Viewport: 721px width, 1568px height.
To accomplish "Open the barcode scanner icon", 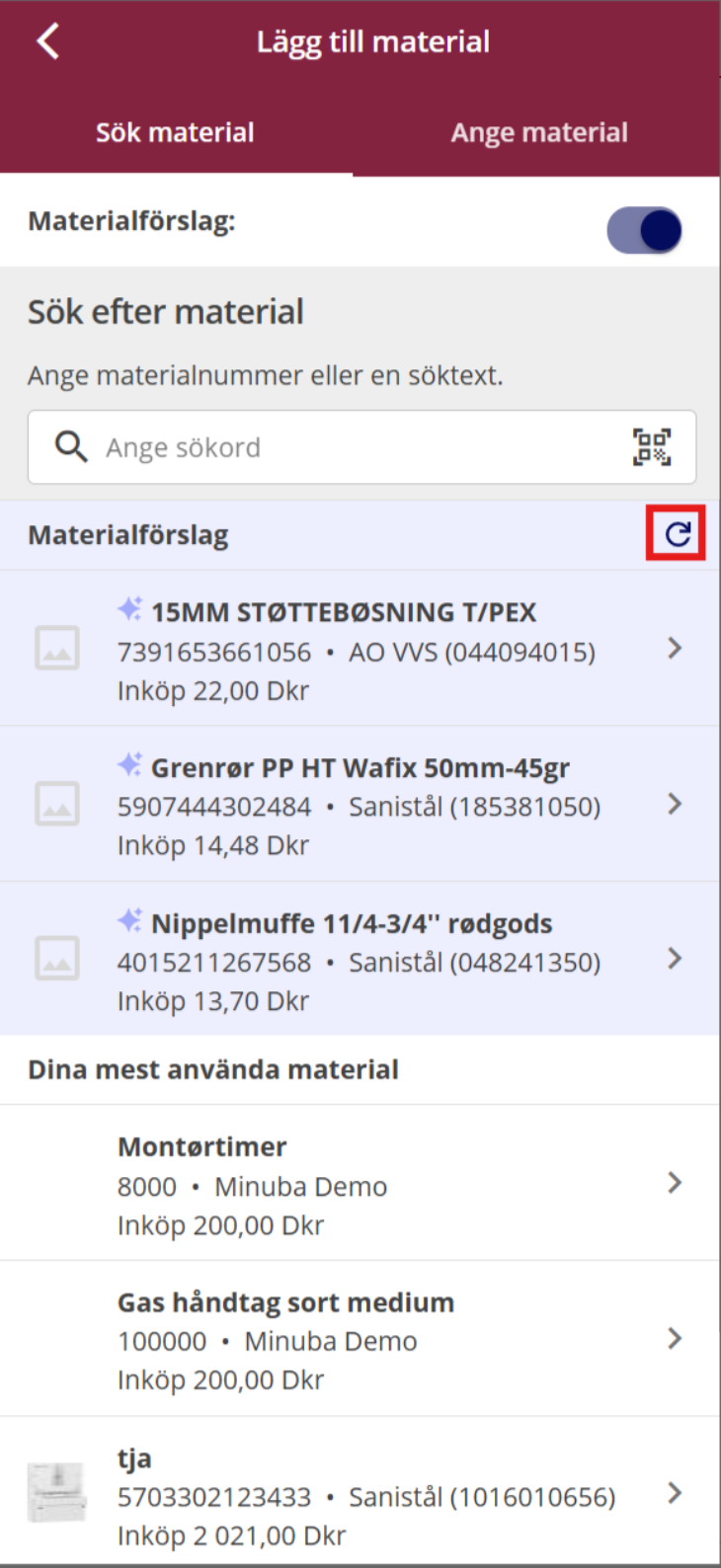I will (651, 447).
